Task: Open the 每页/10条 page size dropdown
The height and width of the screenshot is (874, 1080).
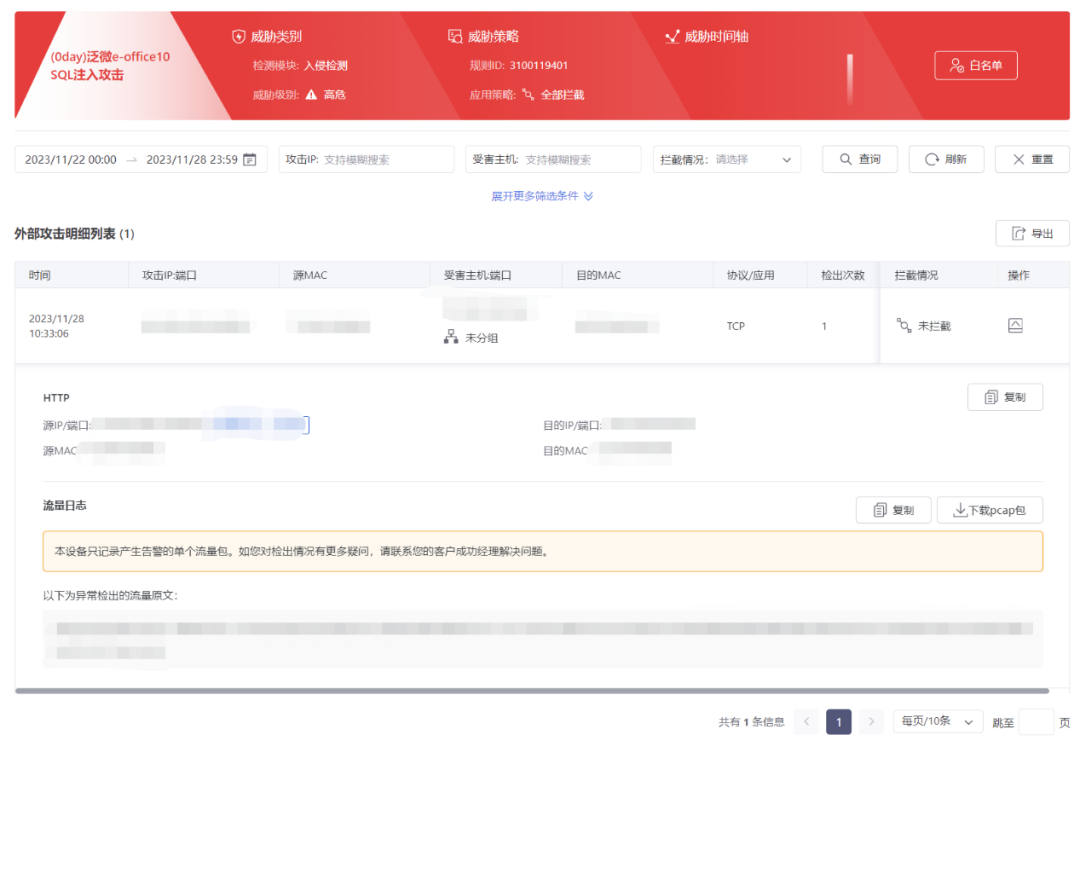Action: pos(937,721)
